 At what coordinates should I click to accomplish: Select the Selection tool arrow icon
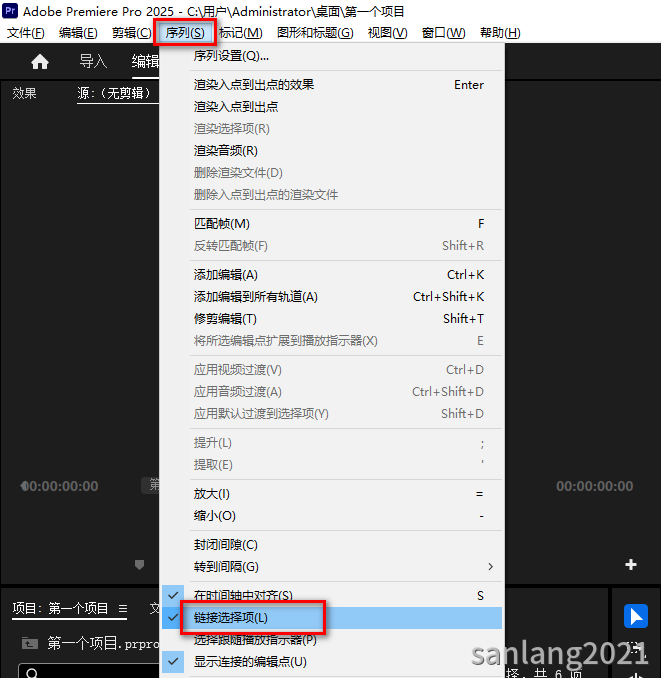coord(635,616)
